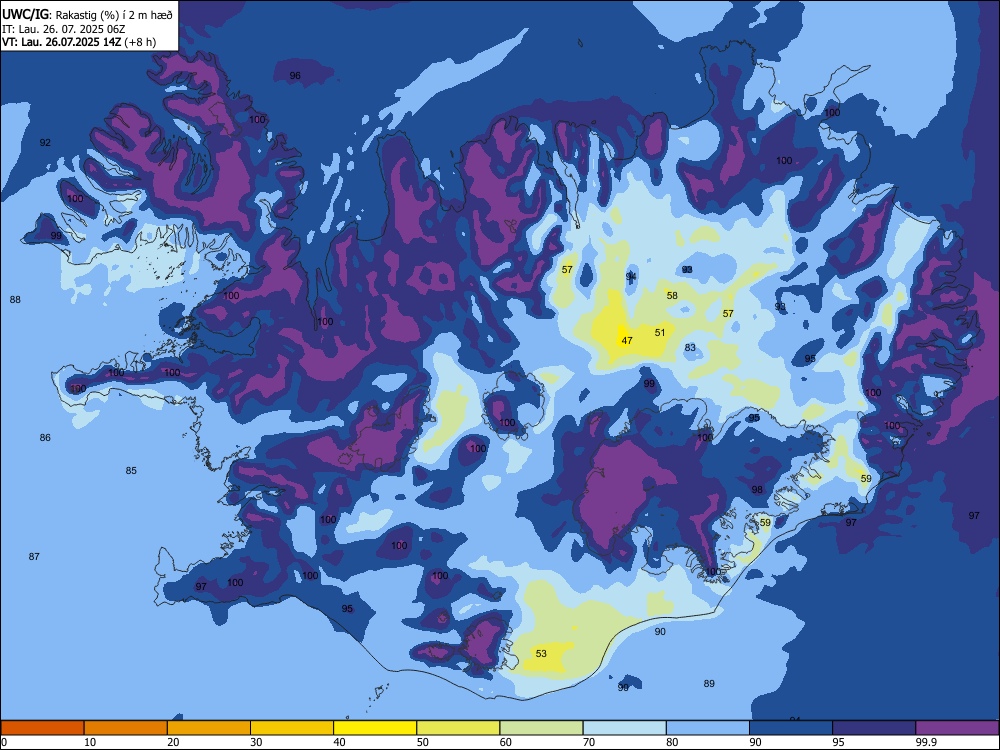Viewport: 1000px width, 750px height.
Task: Select the pale yellow 50–60 legend swatch
Action: [458, 728]
